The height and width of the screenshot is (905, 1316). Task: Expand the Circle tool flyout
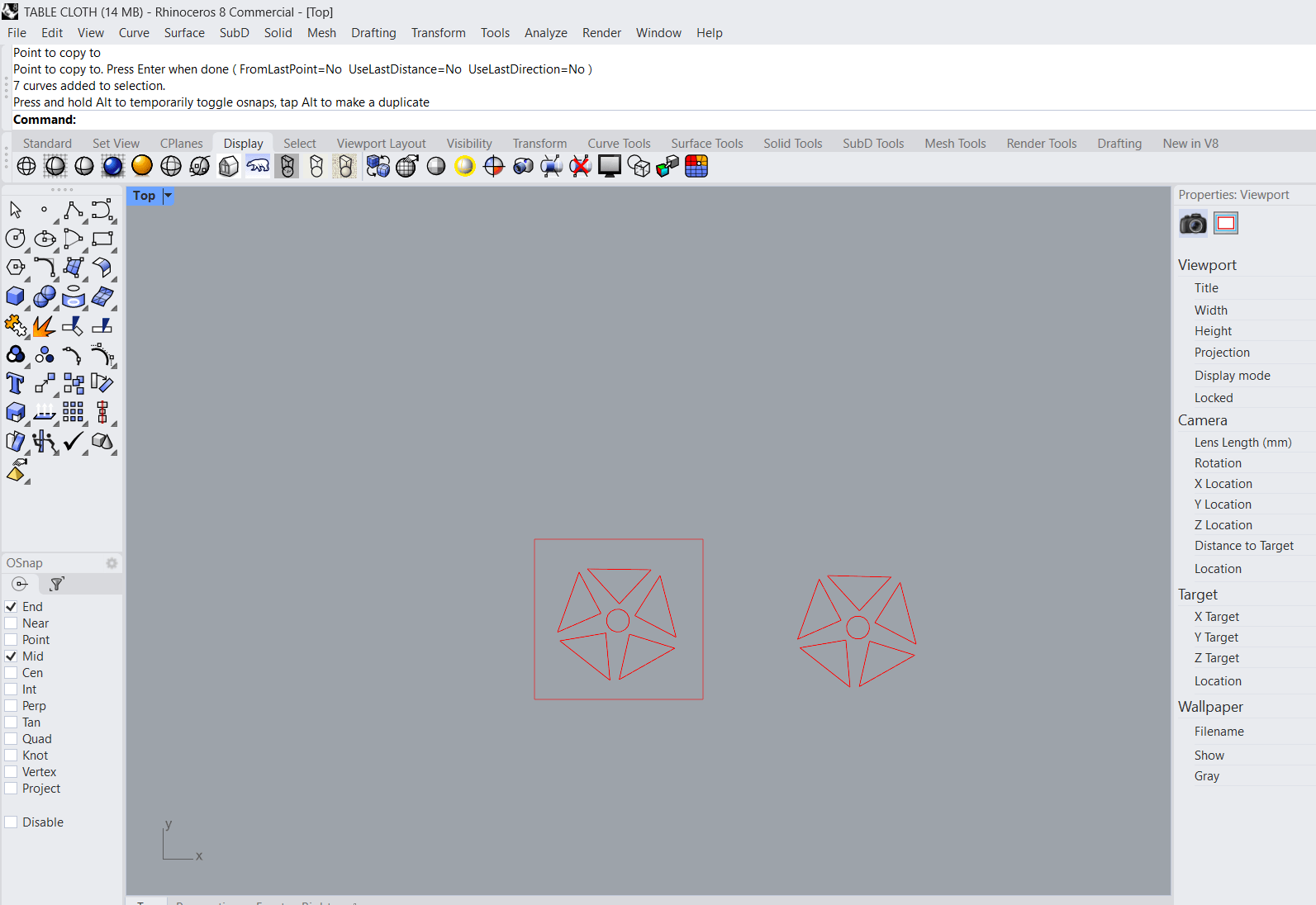[26, 249]
